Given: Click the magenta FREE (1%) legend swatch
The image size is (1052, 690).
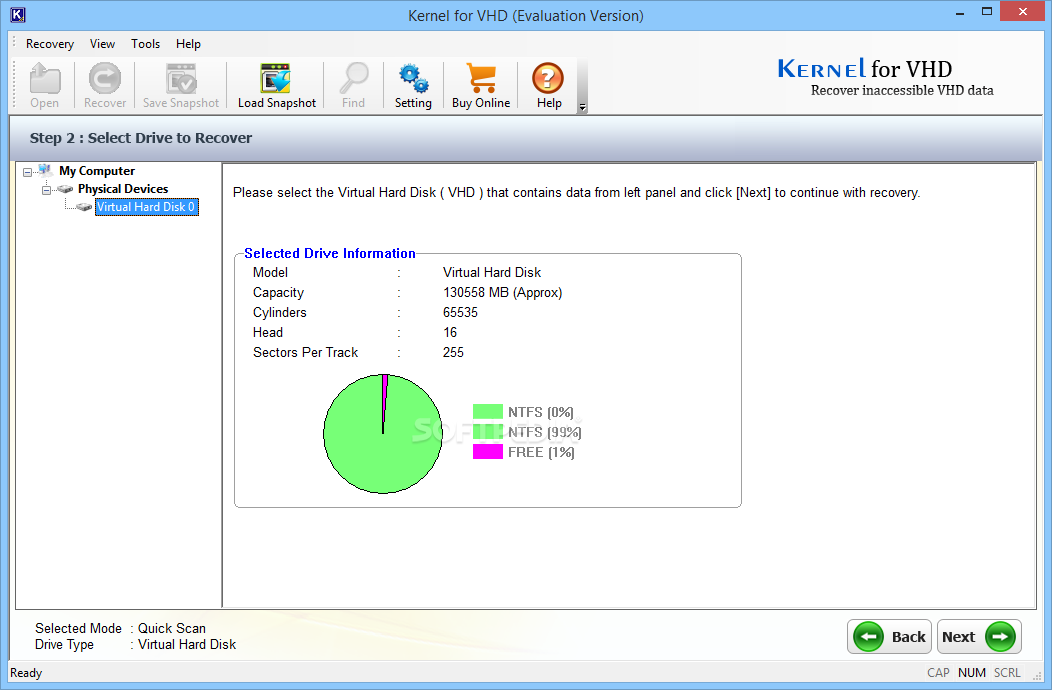Looking at the screenshot, I should [x=488, y=452].
